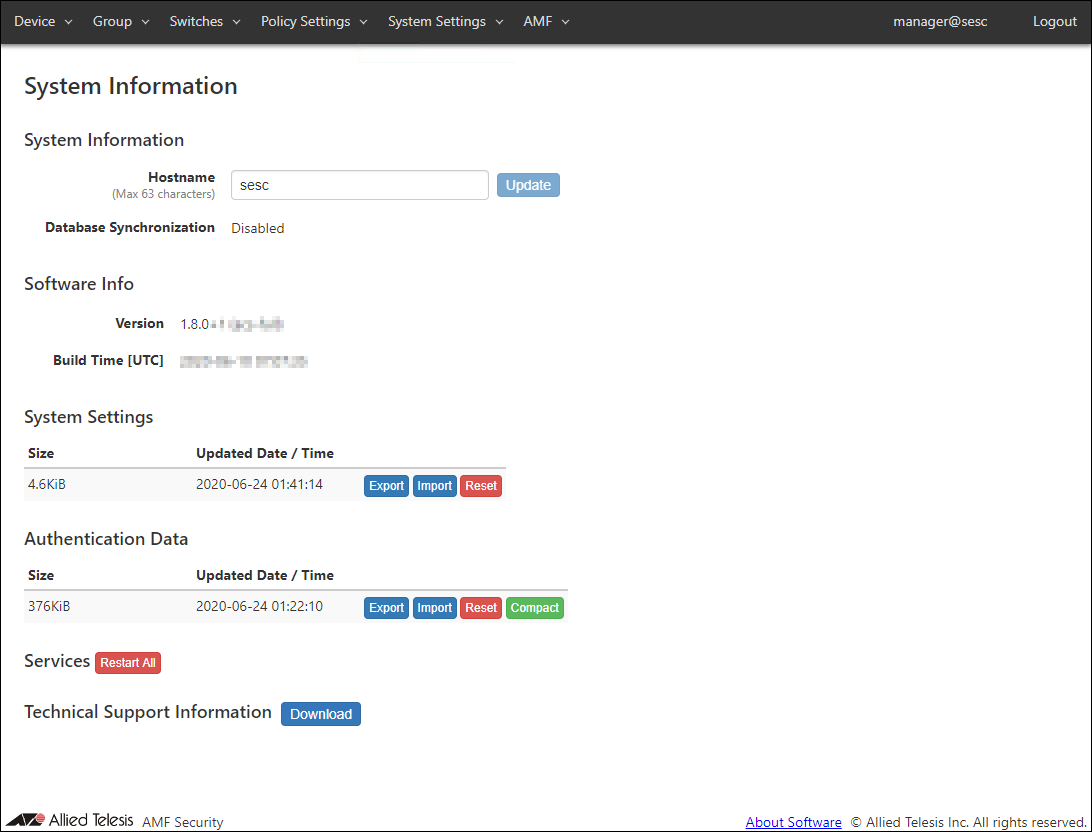The image size is (1092, 832).
Task: Expand the Policy Settings menu
Action: 314,21
